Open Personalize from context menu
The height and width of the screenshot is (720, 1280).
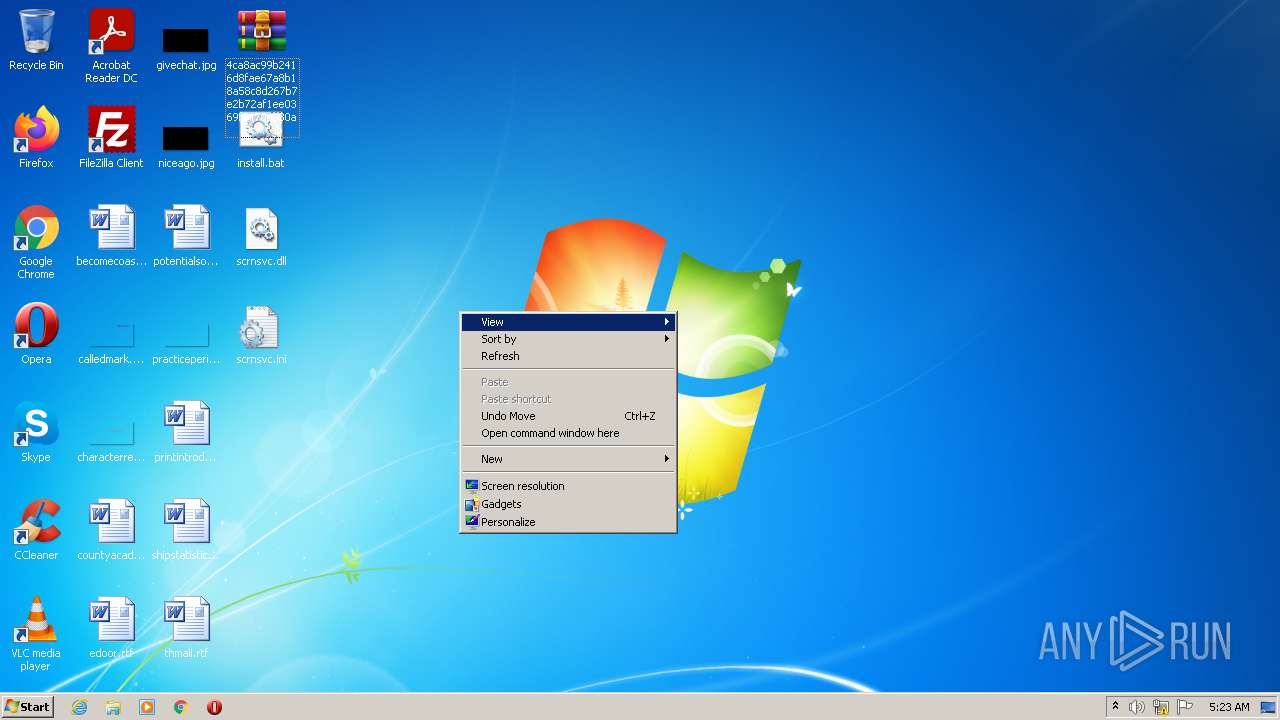568,522
